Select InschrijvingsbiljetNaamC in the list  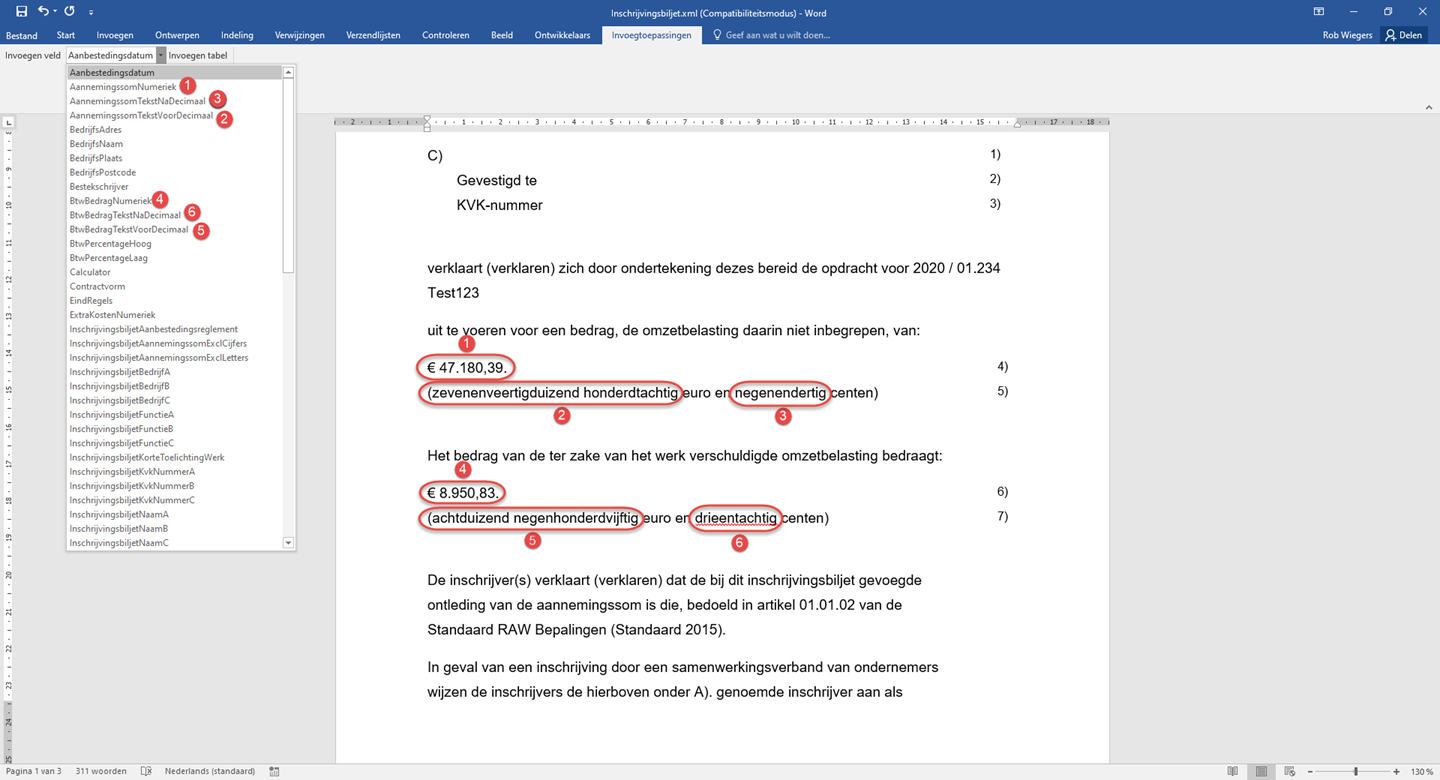(119, 543)
